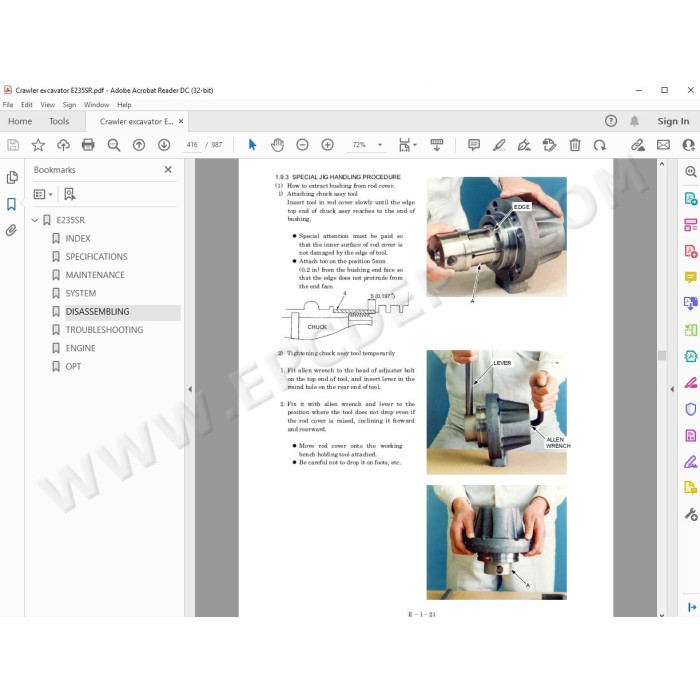Viewport: 700px width, 700px height.
Task: Click scroll up arrow on document scrollbar
Action: pyautogui.click(x=662, y=164)
